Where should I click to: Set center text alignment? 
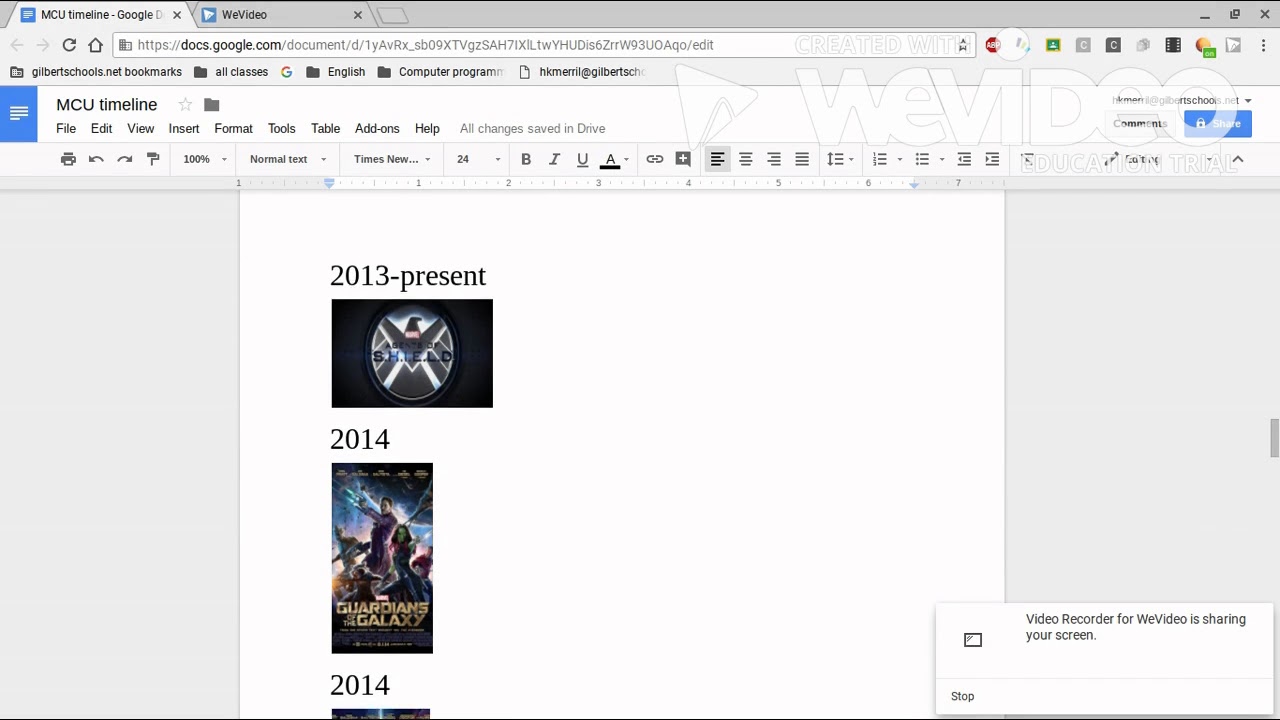pos(745,159)
